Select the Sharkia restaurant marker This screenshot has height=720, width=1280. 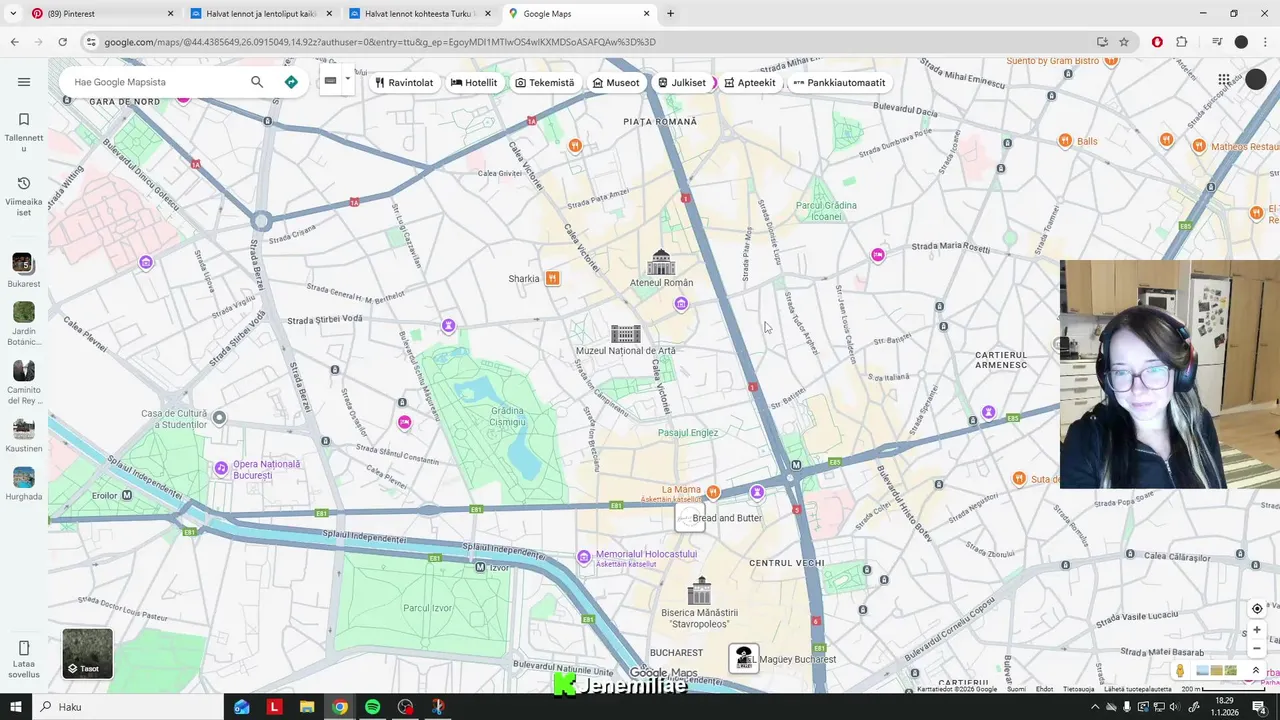[x=552, y=279]
